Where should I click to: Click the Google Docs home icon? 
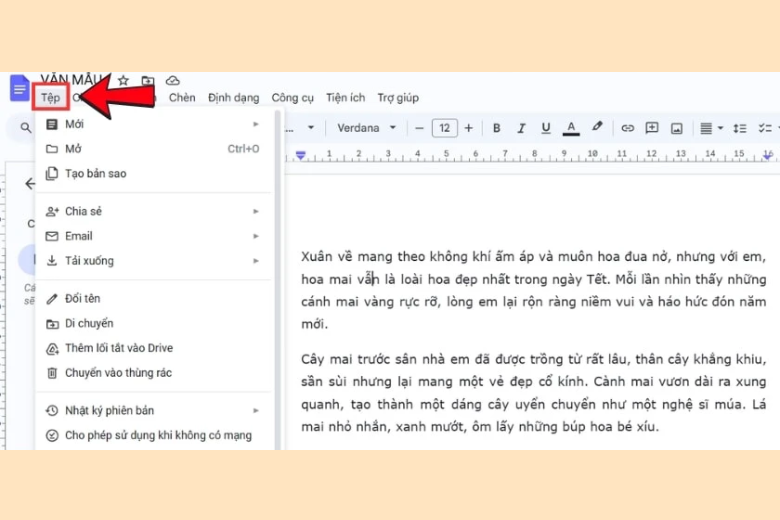20,89
